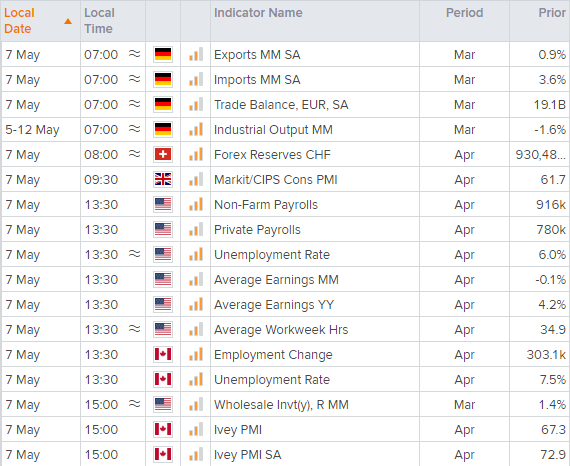Click importance bars icon for Ivey PMI SA

coord(196,454)
